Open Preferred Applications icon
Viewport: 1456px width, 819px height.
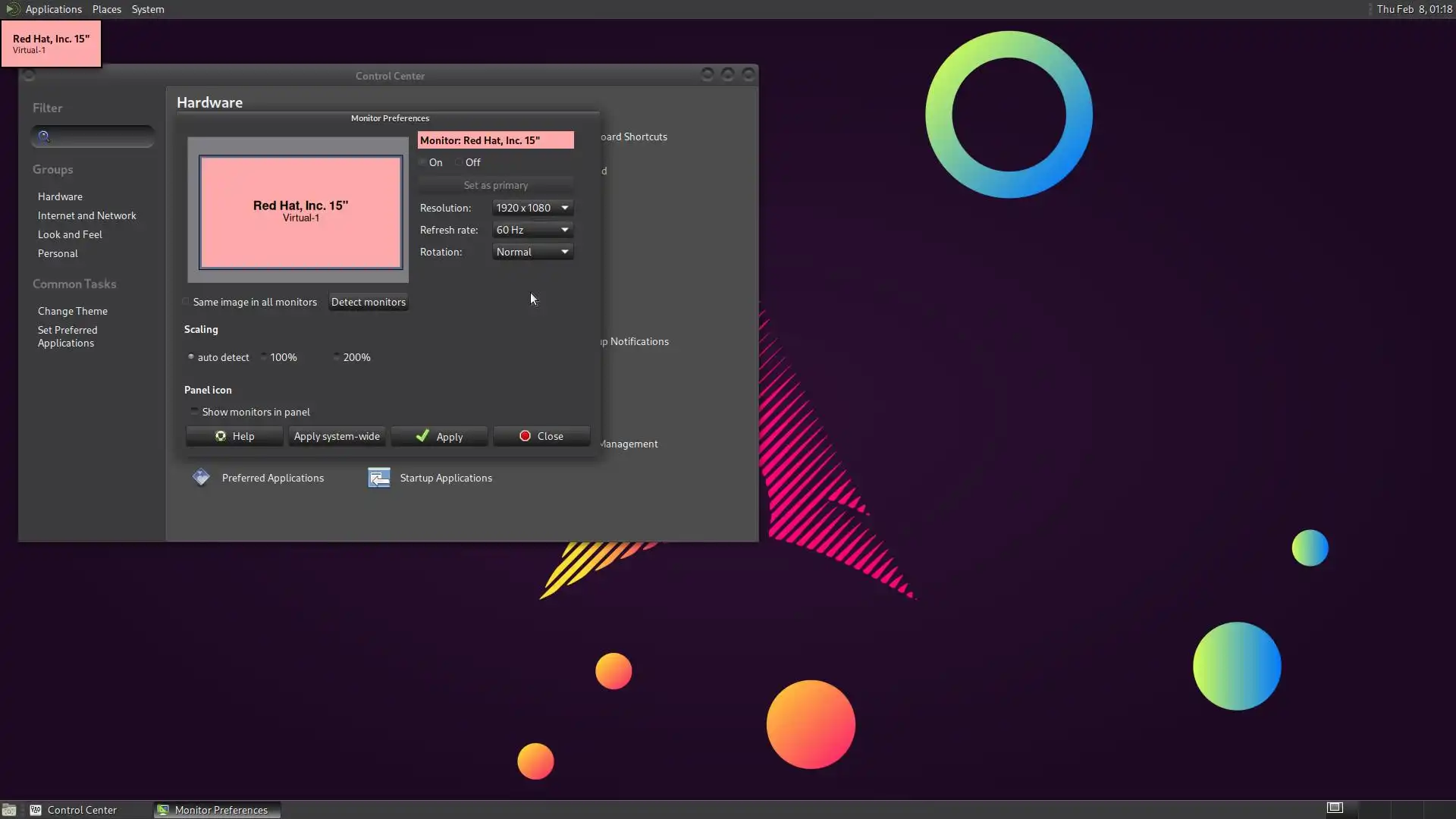(201, 478)
